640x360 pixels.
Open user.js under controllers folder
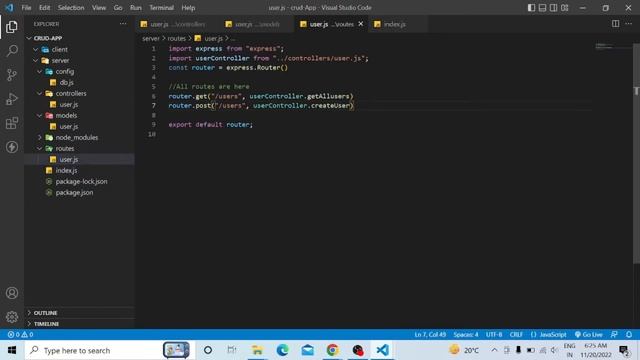click(x=80, y=104)
